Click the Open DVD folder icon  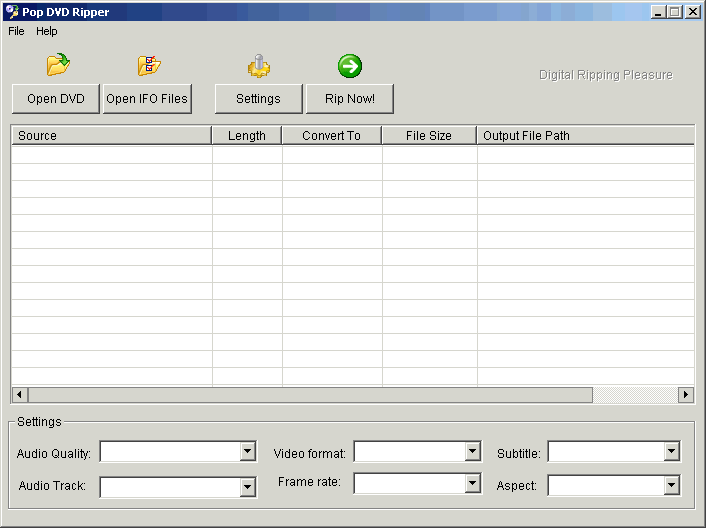(x=58, y=64)
